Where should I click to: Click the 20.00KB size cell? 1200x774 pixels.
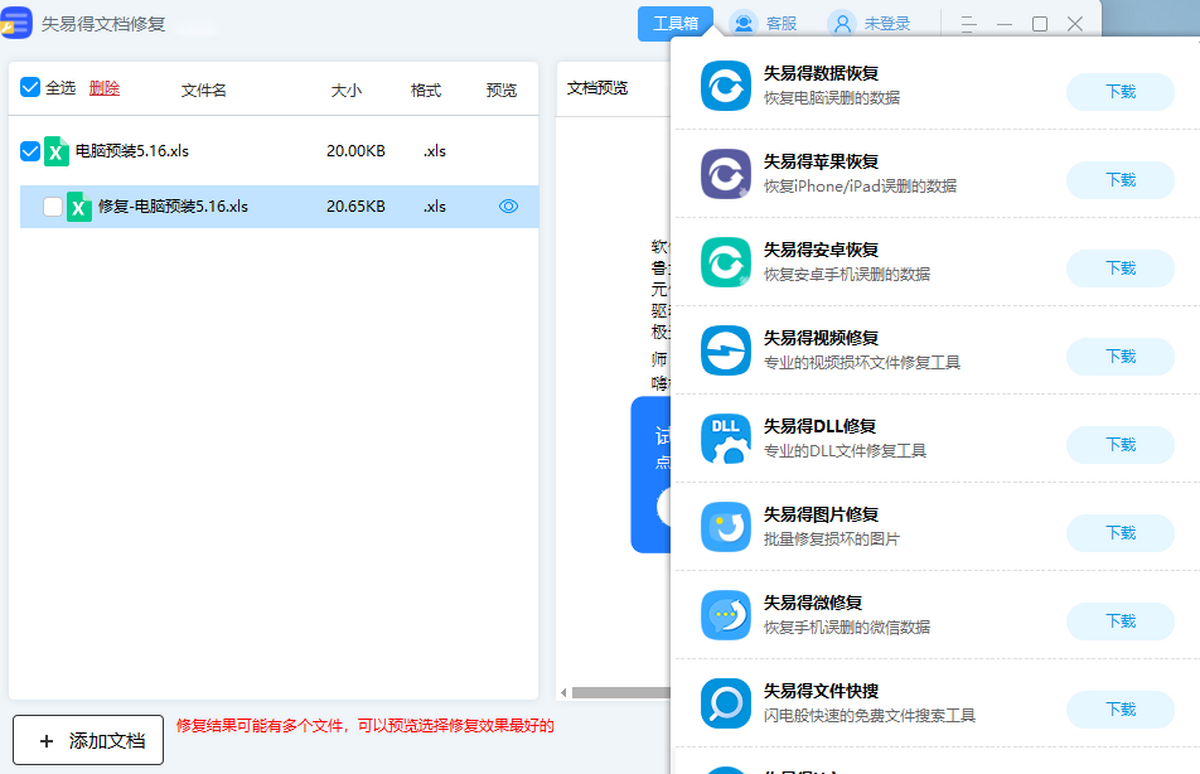pos(356,152)
